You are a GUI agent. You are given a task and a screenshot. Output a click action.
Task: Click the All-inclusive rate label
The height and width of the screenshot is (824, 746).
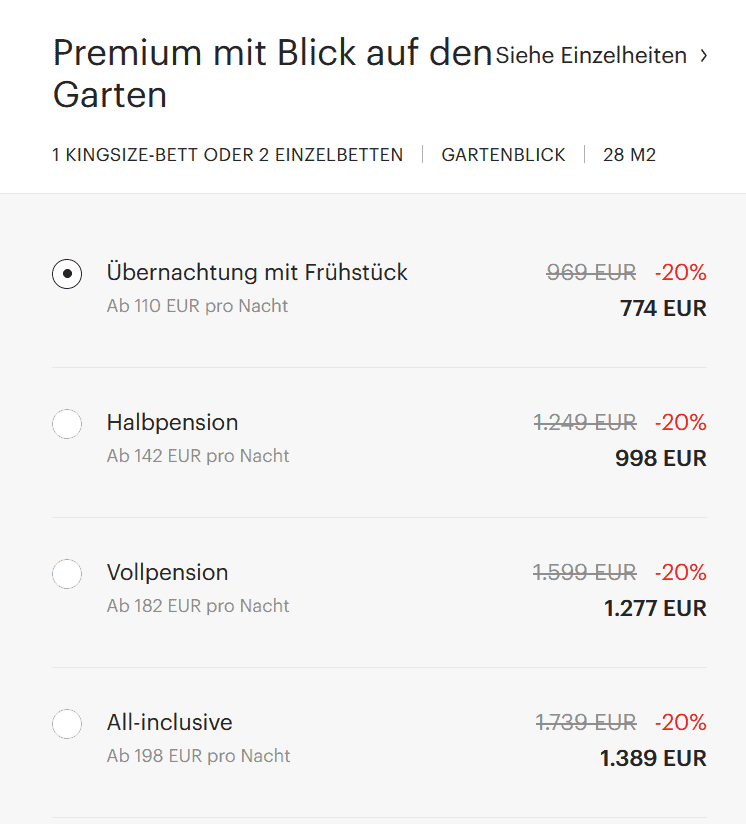pyautogui.click(x=169, y=722)
